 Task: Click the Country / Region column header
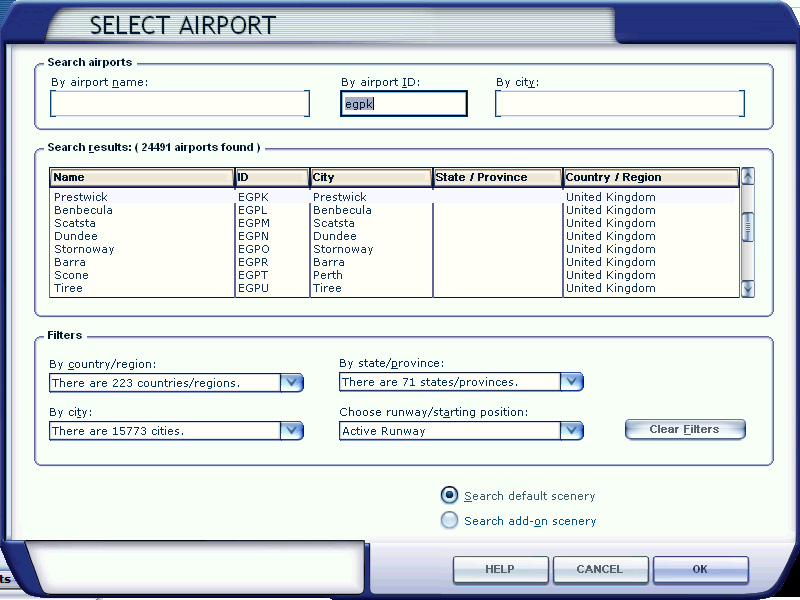tap(651, 178)
